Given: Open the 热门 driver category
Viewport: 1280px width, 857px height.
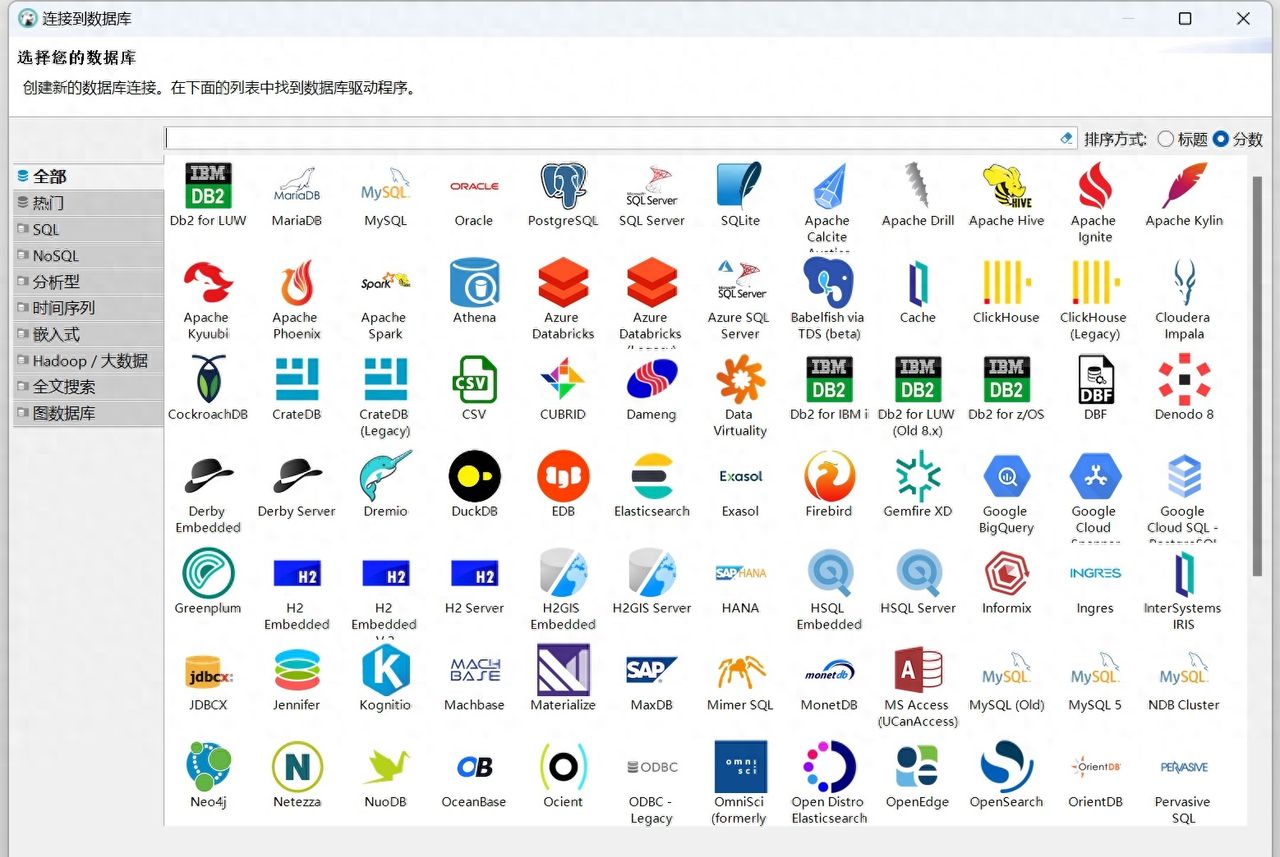Looking at the screenshot, I should point(88,203).
